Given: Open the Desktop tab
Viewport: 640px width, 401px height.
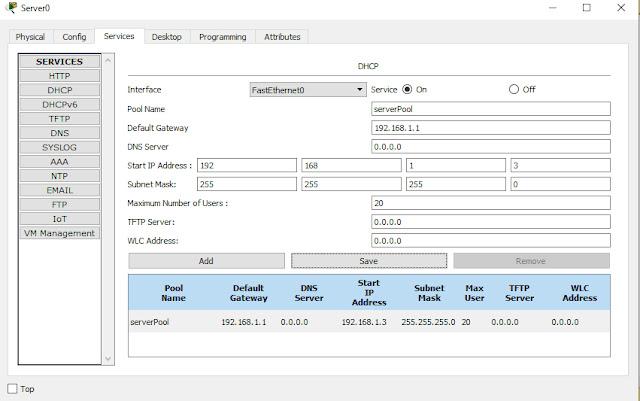Looking at the screenshot, I should click(167, 37).
